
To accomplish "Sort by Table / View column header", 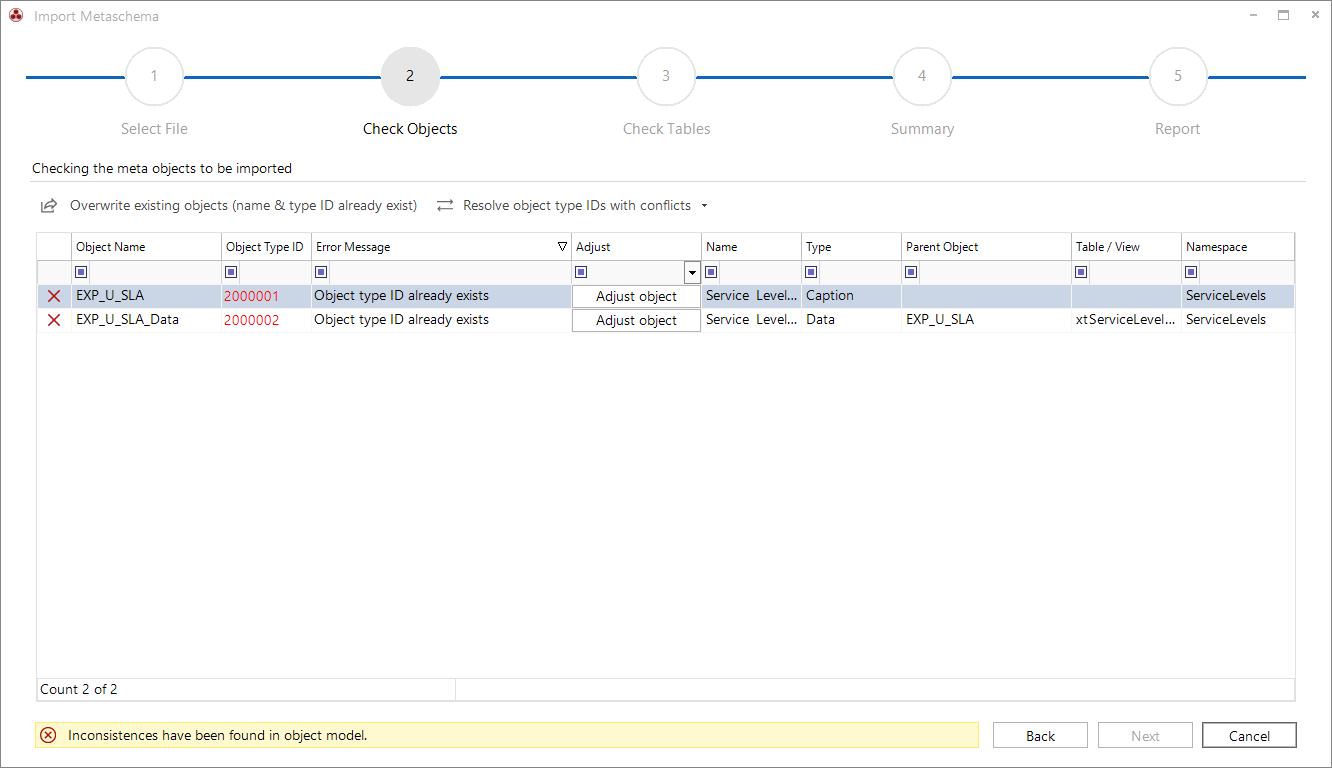I will tap(1126, 247).
